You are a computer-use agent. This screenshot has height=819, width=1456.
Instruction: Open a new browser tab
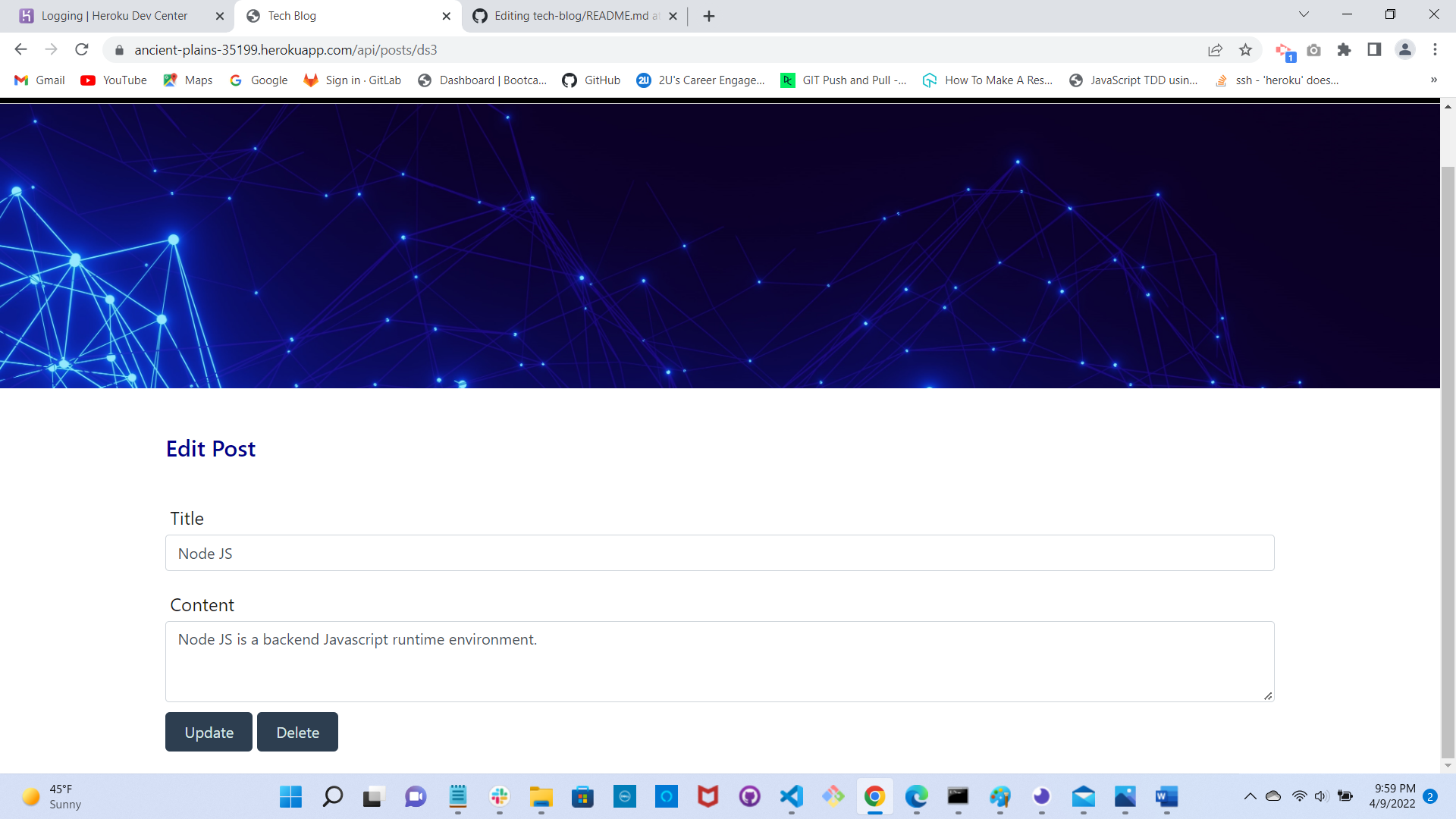point(709,16)
